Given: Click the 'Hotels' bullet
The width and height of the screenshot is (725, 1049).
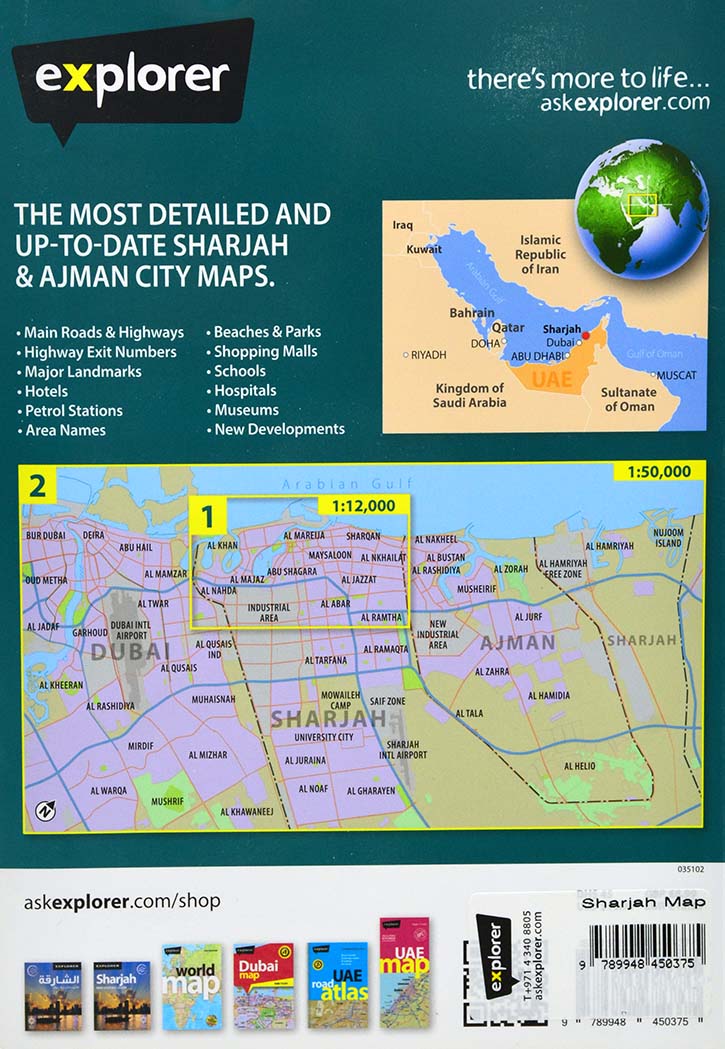Looking at the screenshot, I should click(46, 391).
